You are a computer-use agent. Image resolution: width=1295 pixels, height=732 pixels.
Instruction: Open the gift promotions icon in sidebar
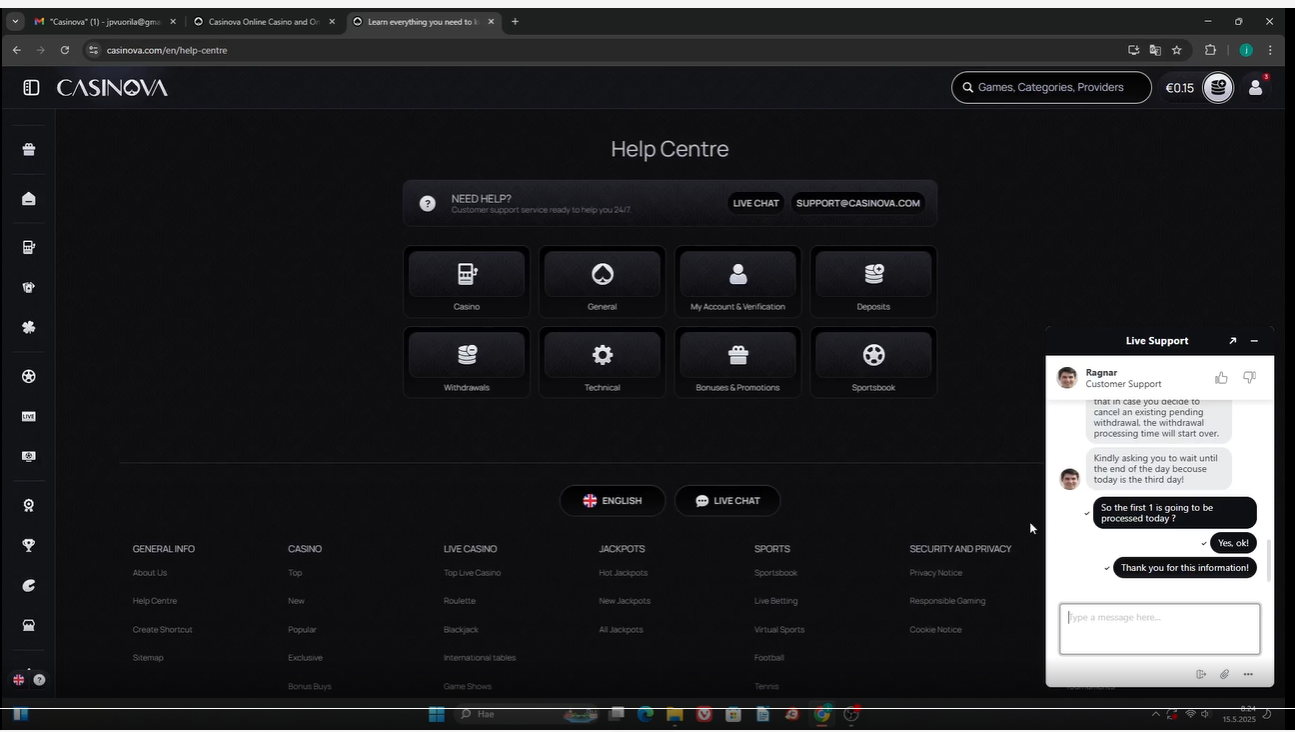tap(29, 149)
